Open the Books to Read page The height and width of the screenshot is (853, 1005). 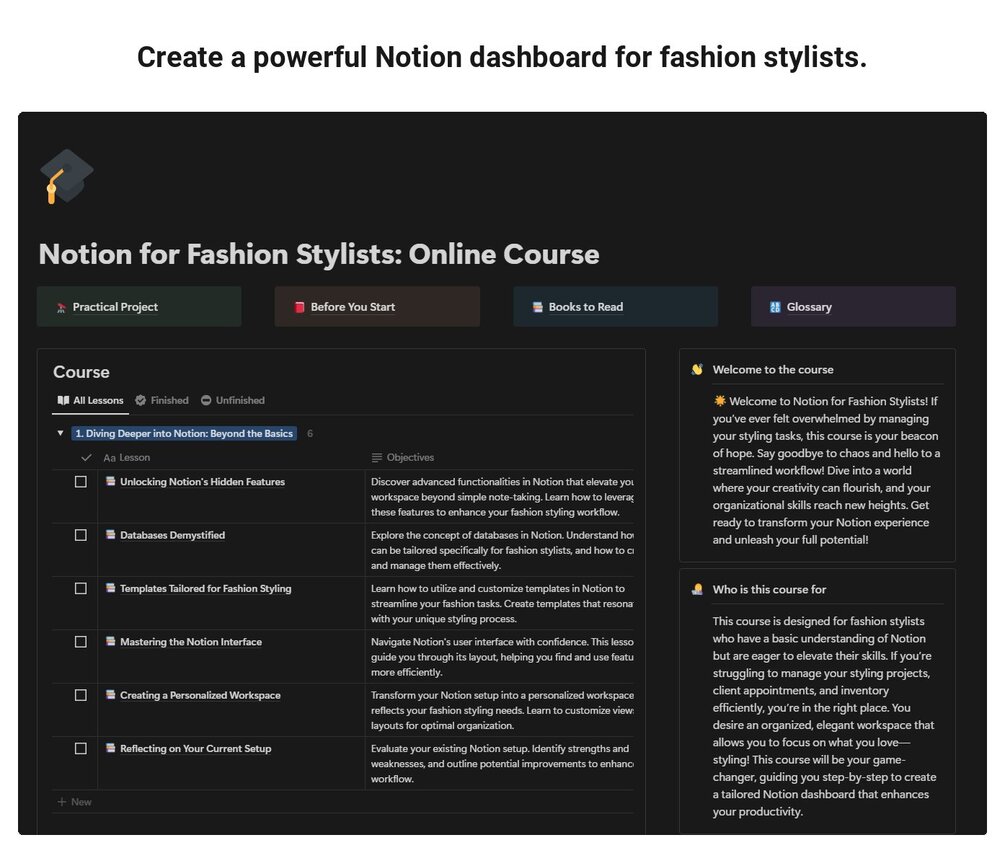pyautogui.click(x=615, y=307)
